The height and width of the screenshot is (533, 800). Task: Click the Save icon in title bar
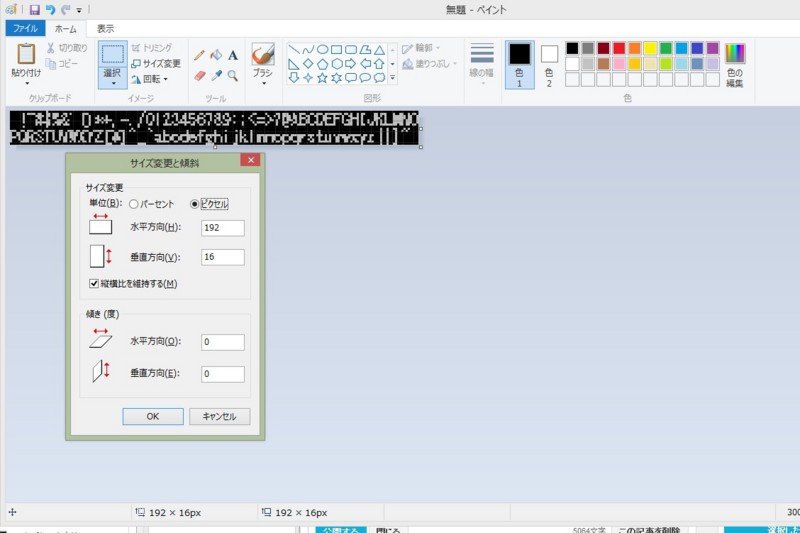[x=34, y=9]
